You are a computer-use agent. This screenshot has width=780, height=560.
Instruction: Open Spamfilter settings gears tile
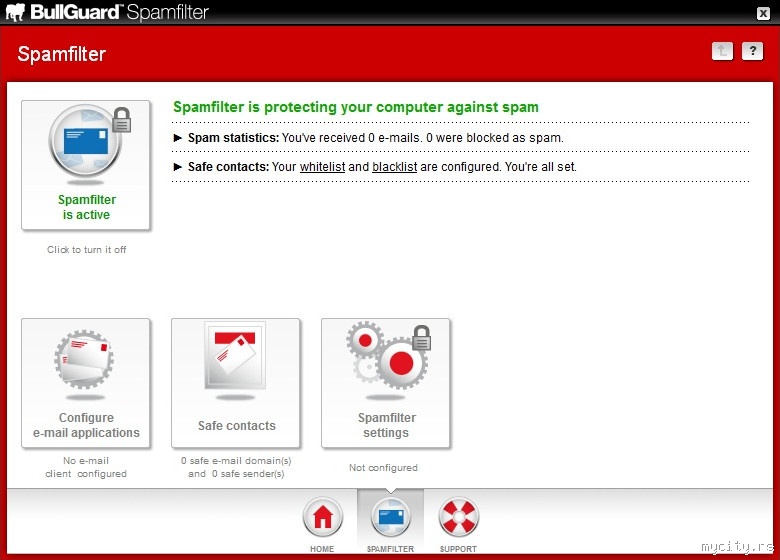386,383
